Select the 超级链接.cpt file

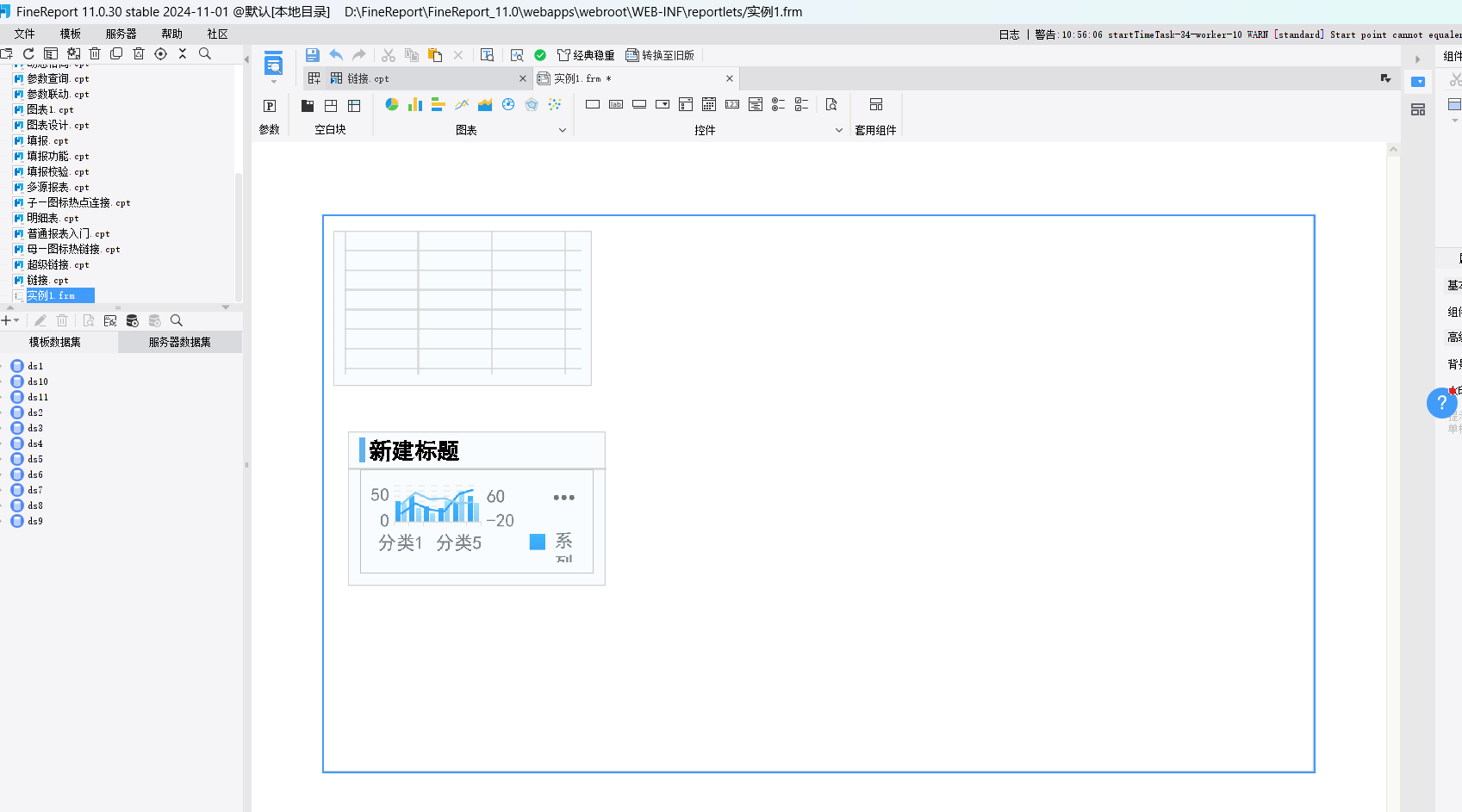click(58, 264)
